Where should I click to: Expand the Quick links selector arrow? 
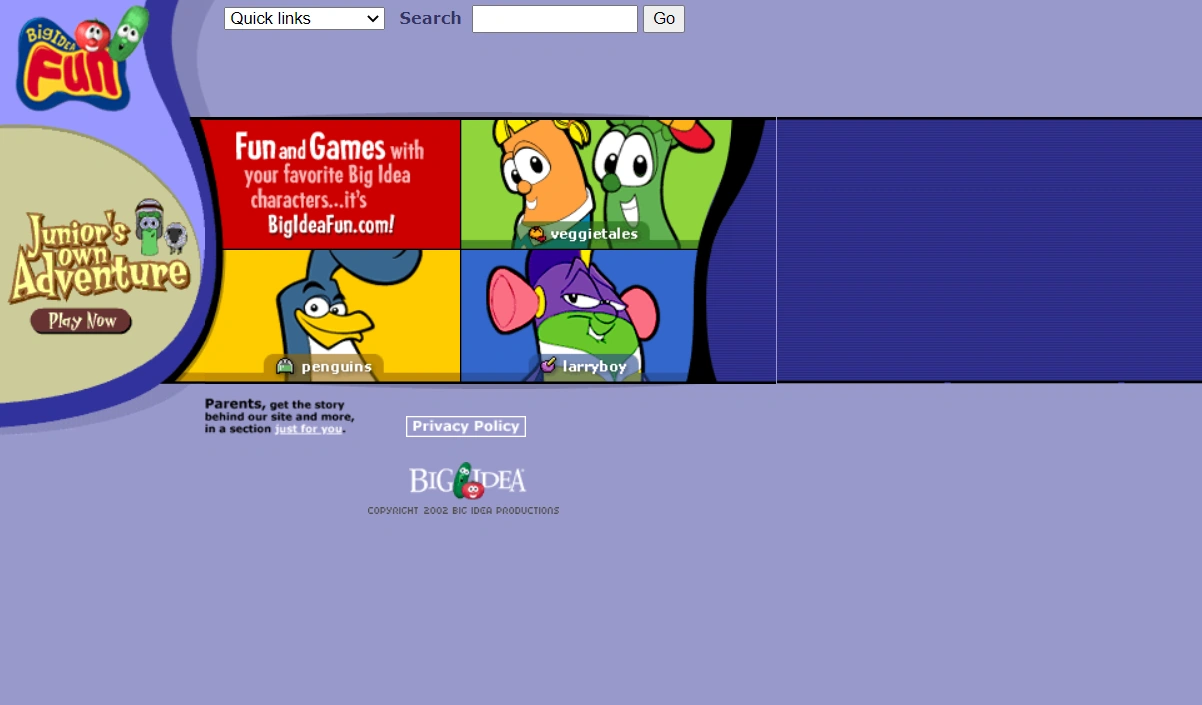[x=372, y=18]
